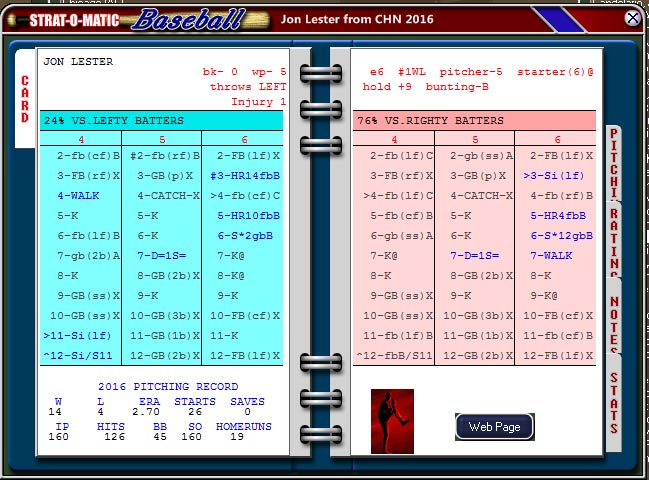
Task: Click '^12-fbB/S11' righty result
Action: click(394, 355)
